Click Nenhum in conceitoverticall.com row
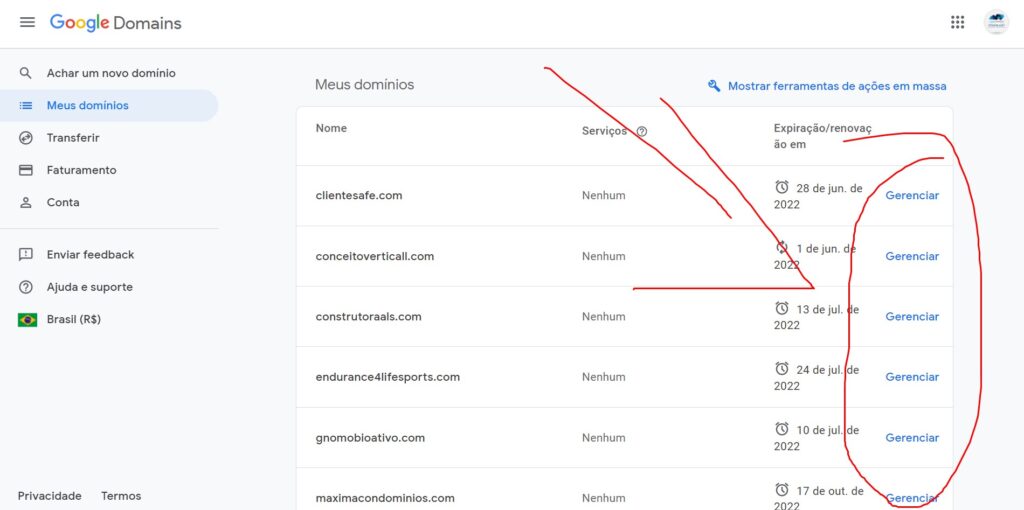The width and height of the screenshot is (1024, 510). 603,256
